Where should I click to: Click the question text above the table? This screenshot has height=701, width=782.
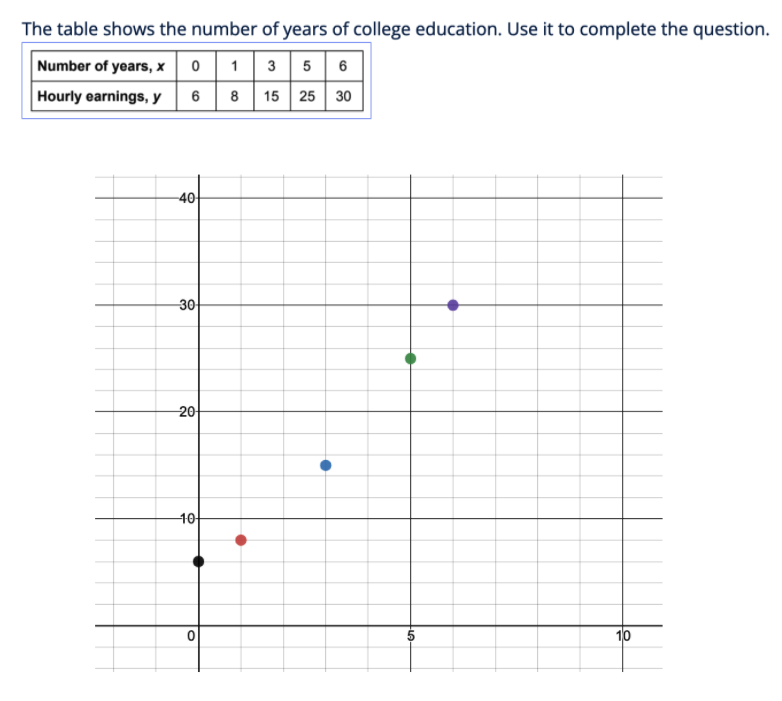click(395, 28)
